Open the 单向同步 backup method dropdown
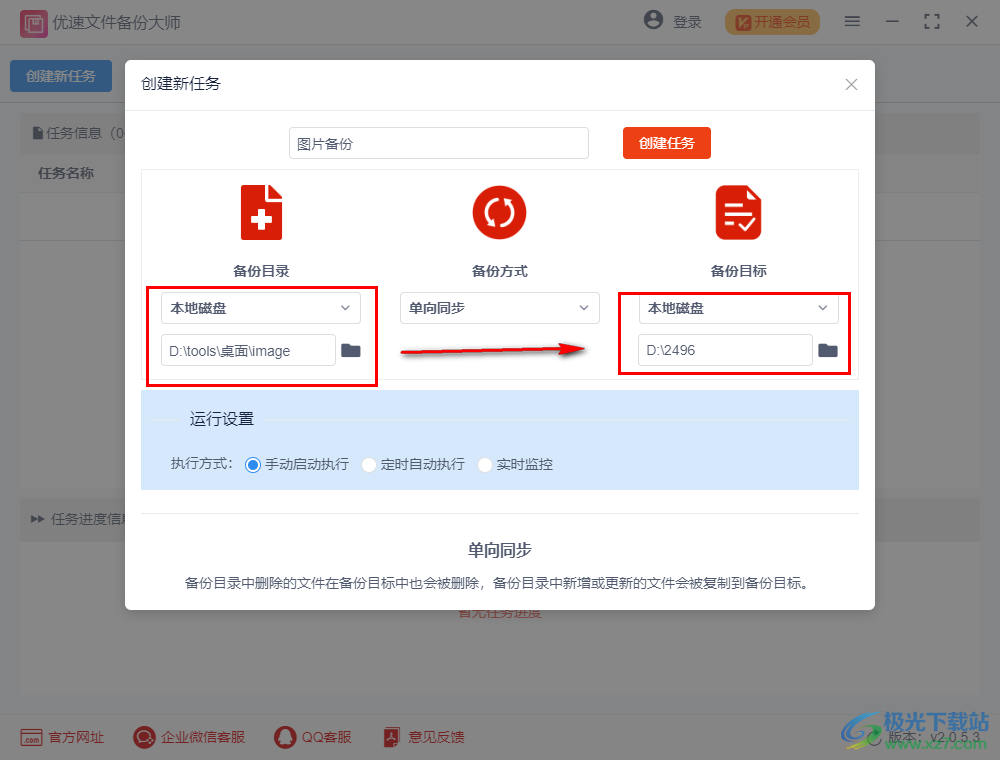 point(499,308)
